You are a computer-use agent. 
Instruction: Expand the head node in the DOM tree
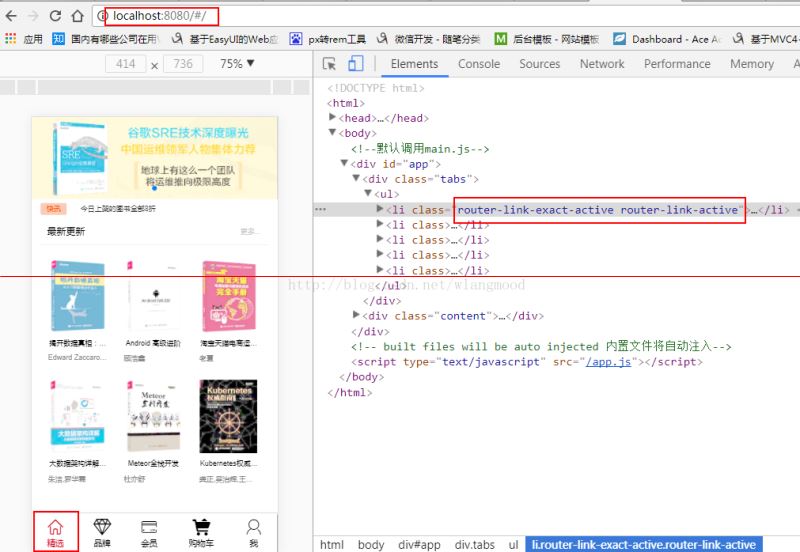click(332, 117)
